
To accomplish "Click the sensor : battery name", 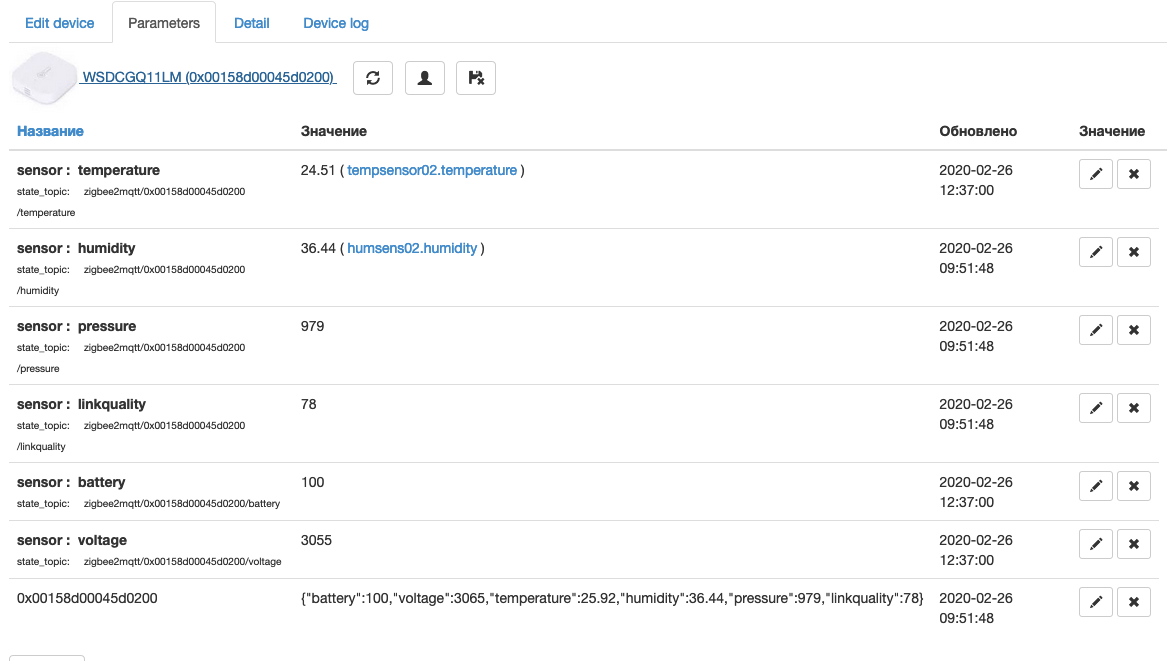I will click(x=71, y=482).
